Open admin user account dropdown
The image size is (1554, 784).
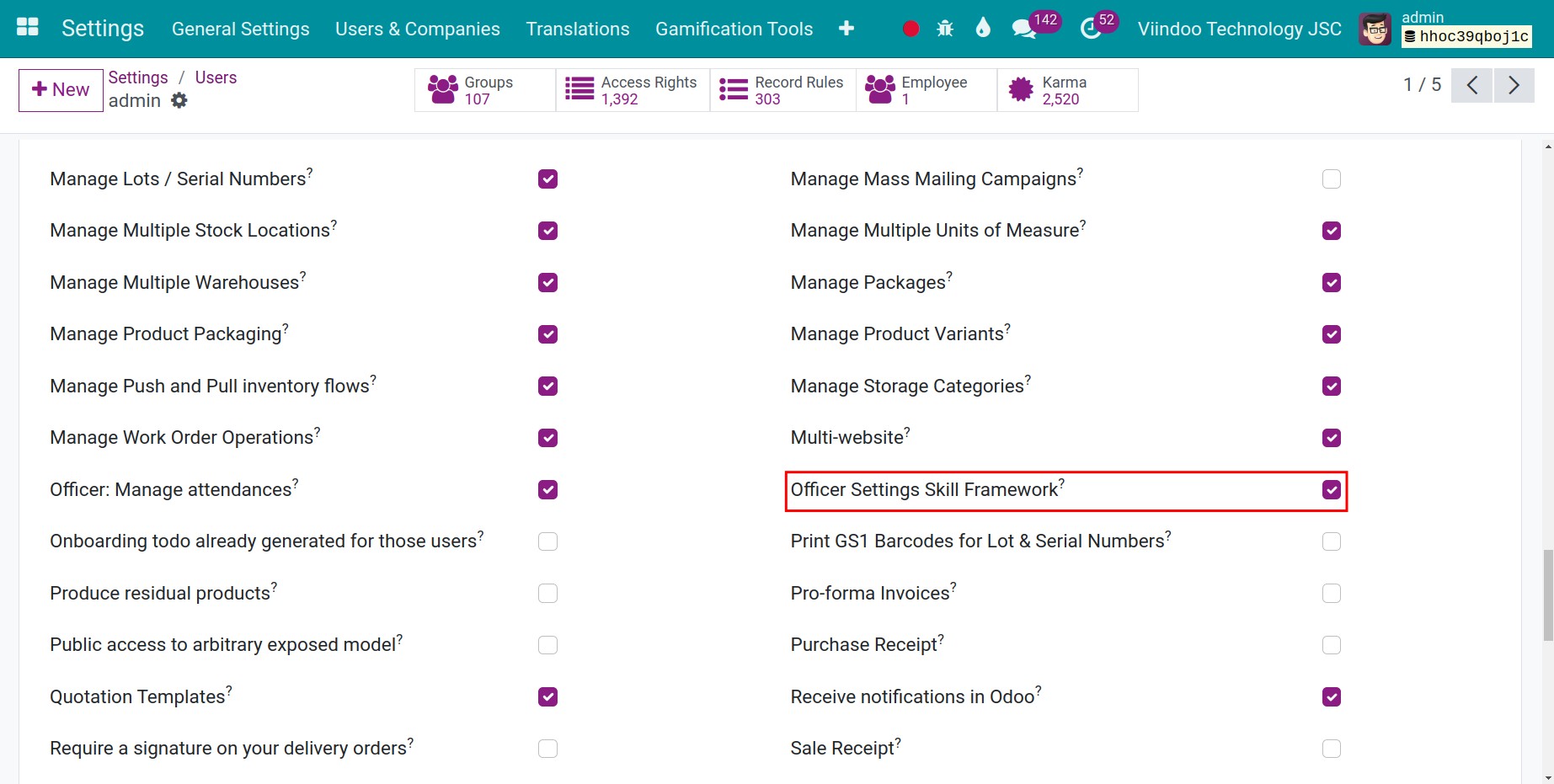pos(1445,29)
